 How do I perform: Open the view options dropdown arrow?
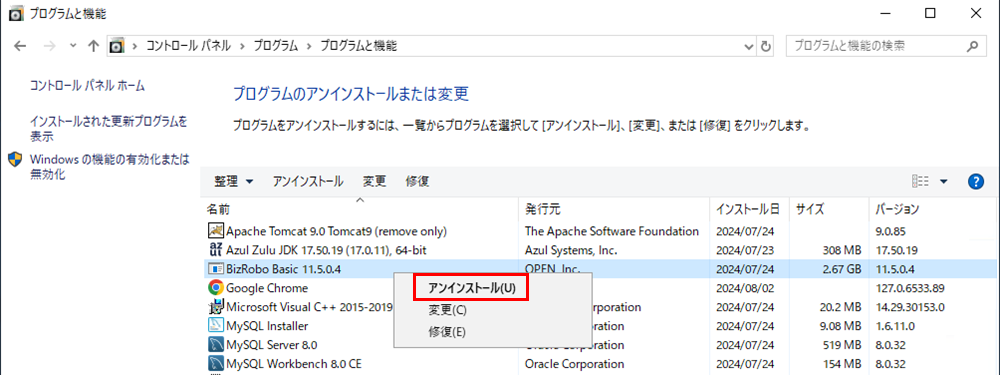(943, 182)
